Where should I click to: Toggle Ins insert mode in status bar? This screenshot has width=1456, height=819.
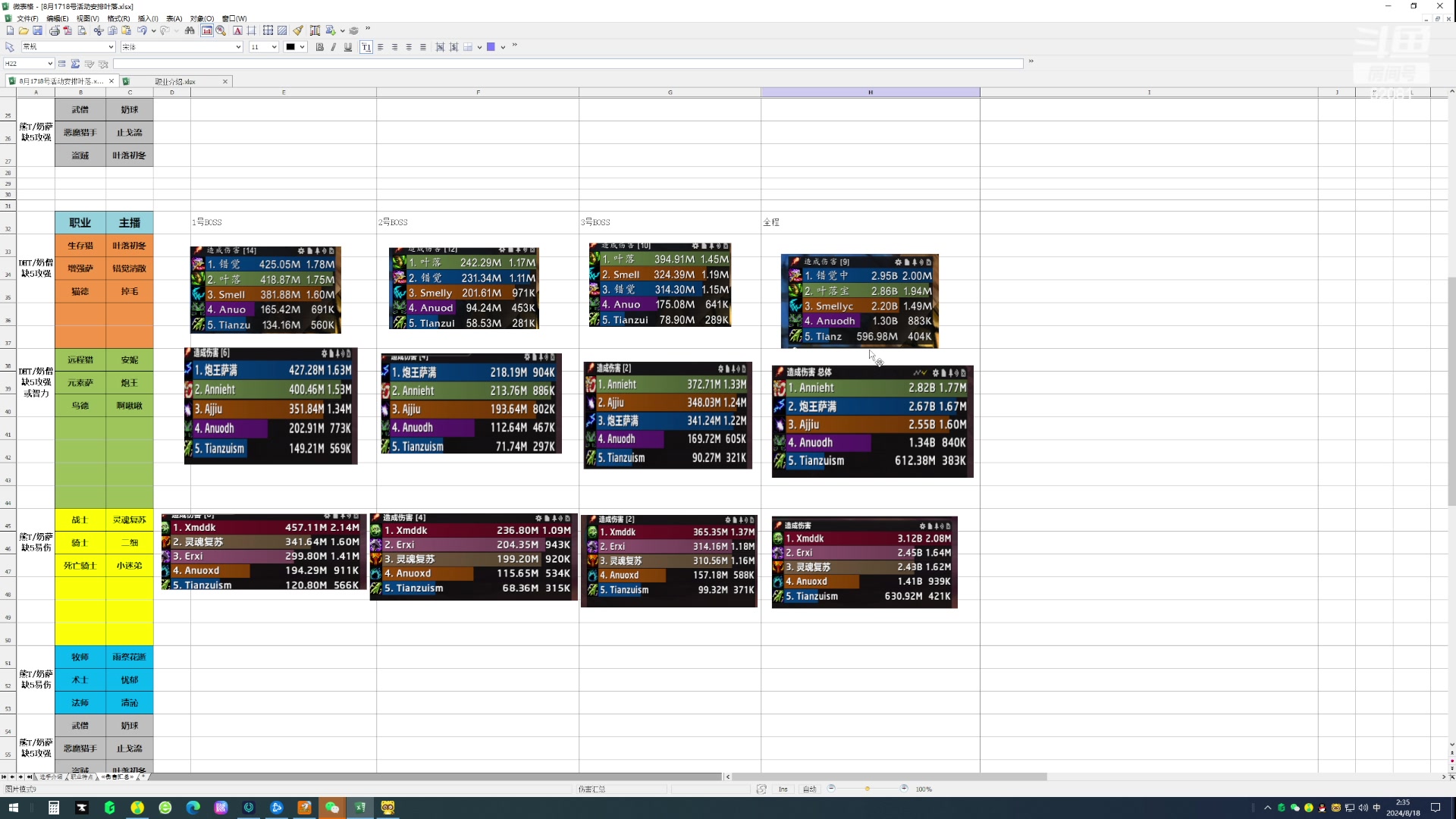(783, 789)
